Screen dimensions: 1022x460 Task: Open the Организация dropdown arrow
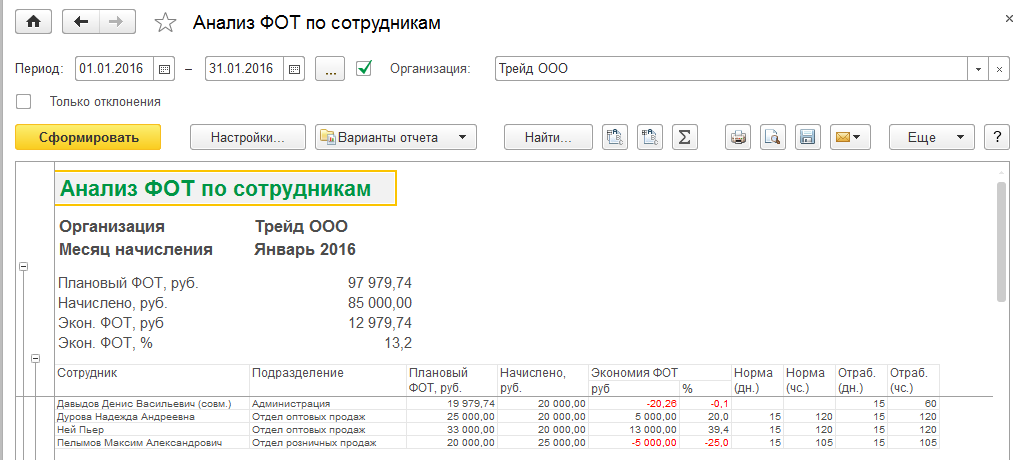tap(978, 68)
